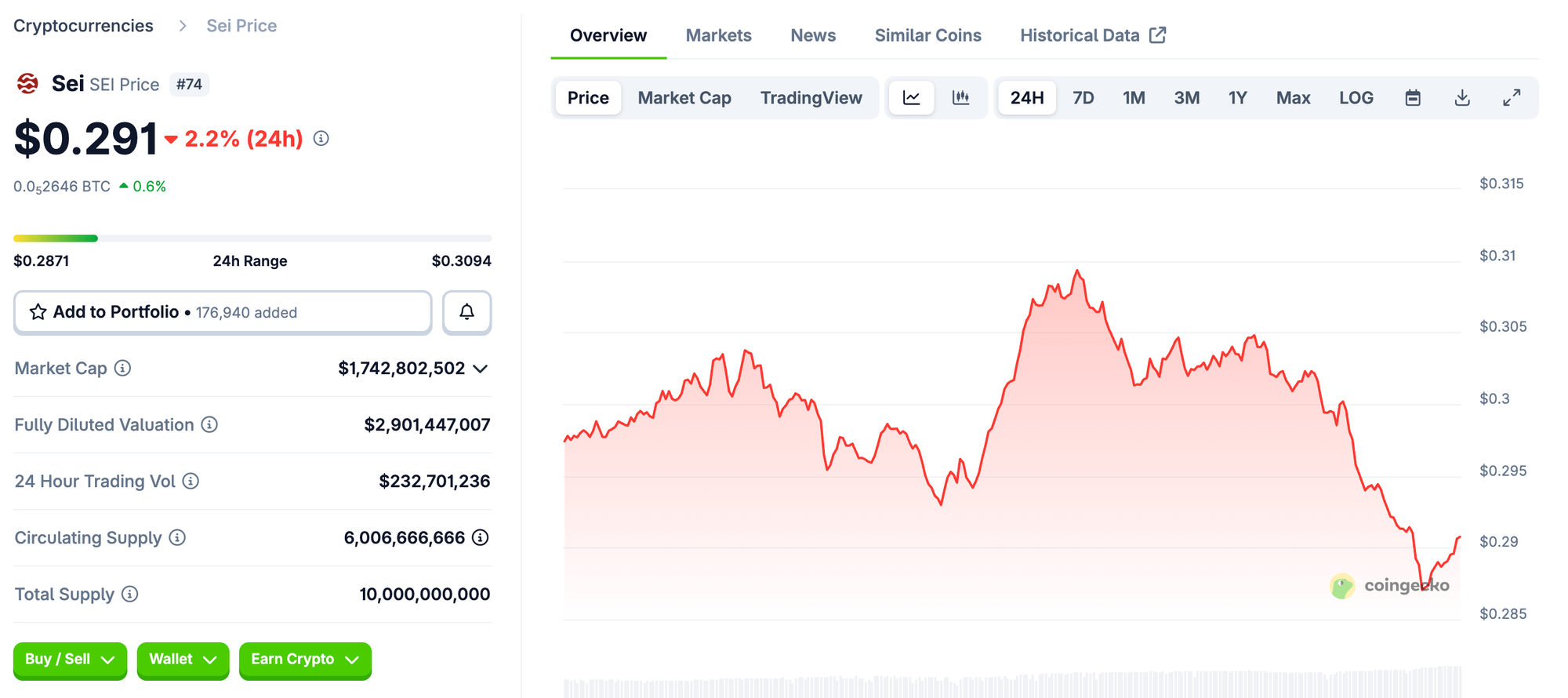Click the $0.315 y-axis label

(x=1501, y=184)
